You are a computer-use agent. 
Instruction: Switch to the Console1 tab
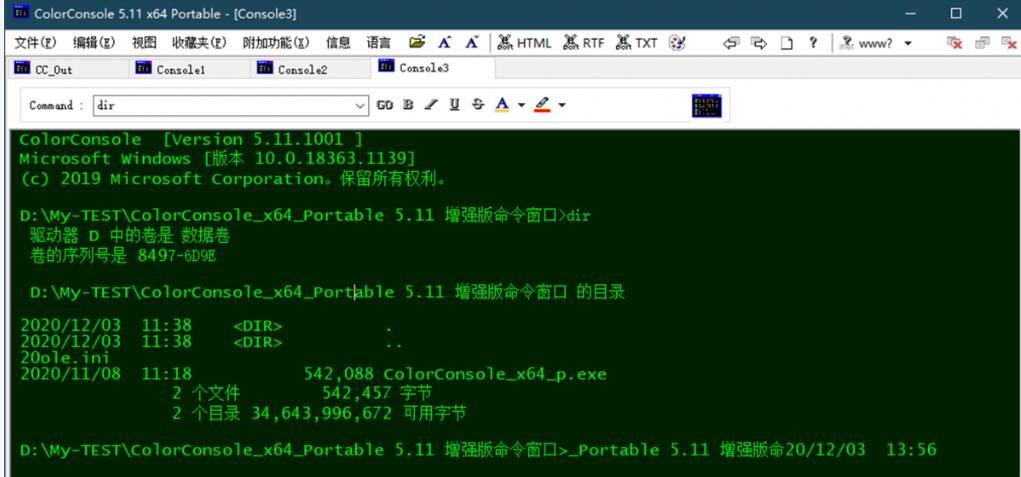(189, 69)
